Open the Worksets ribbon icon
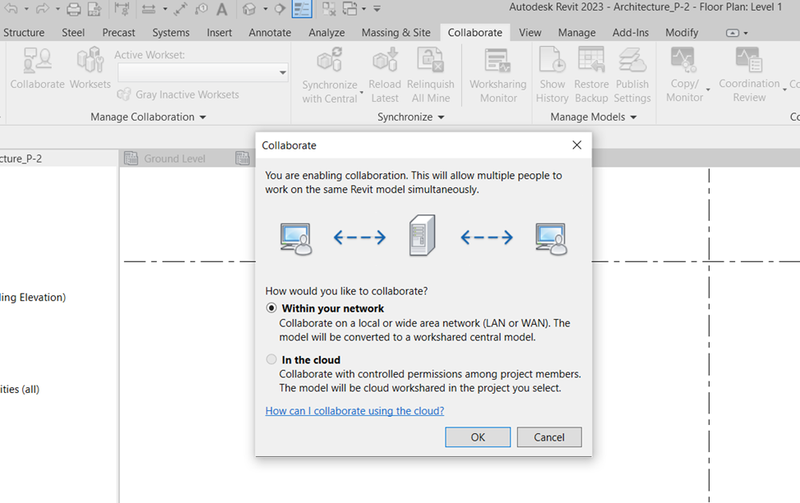The image size is (800, 503). [x=90, y=69]
